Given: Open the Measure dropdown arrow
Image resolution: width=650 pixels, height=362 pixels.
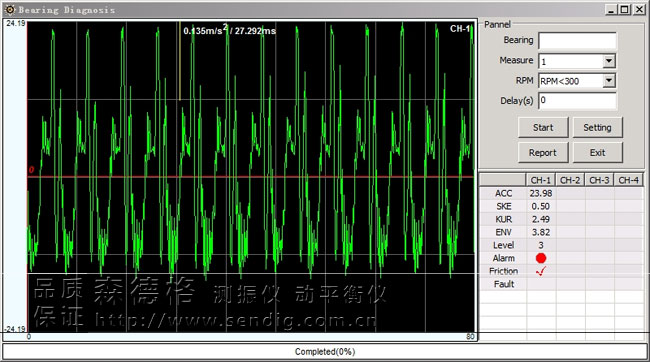Looking at the screenshot, I should 609,61.
